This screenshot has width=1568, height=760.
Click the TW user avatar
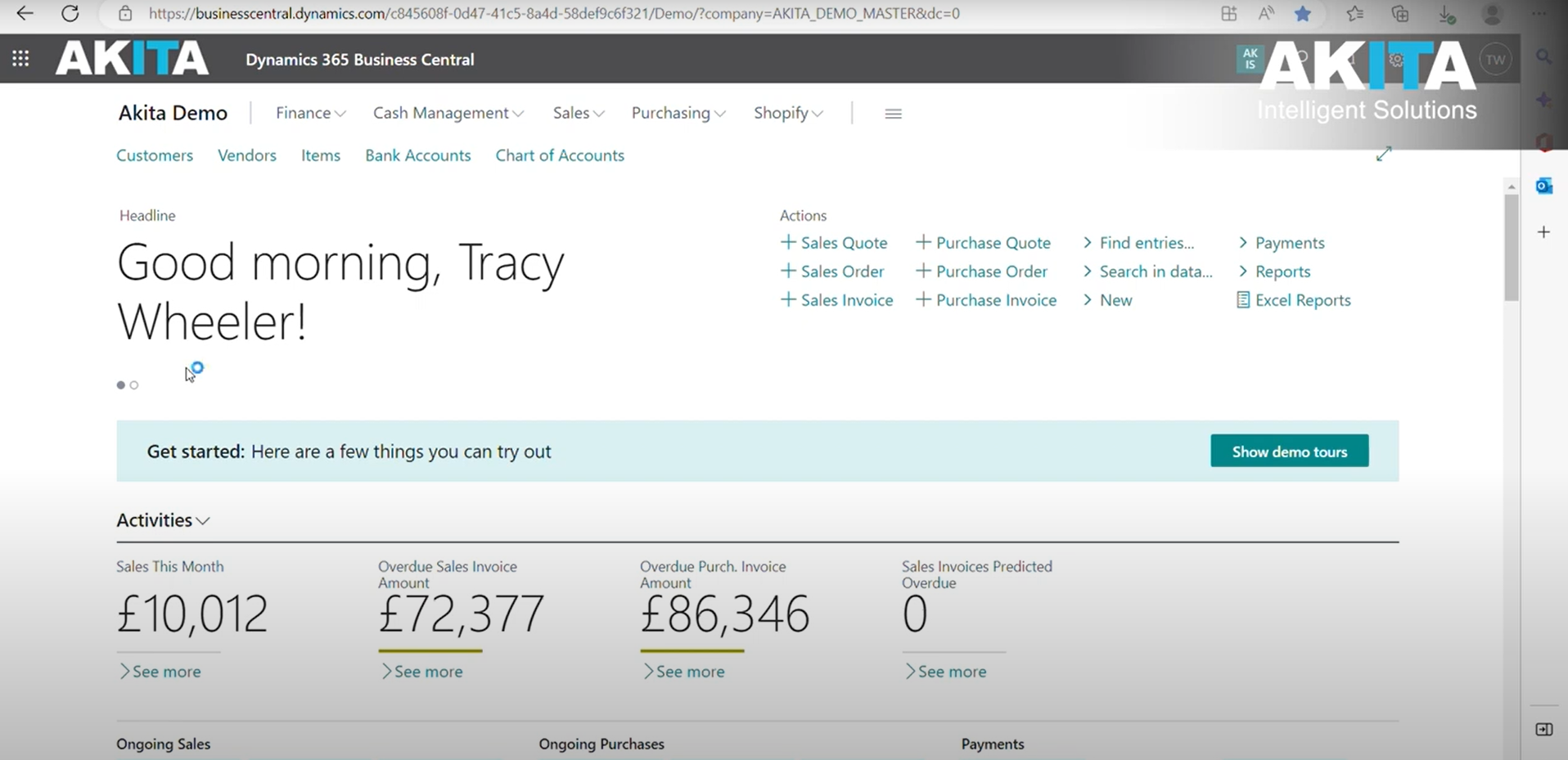tap(1495, 60)
